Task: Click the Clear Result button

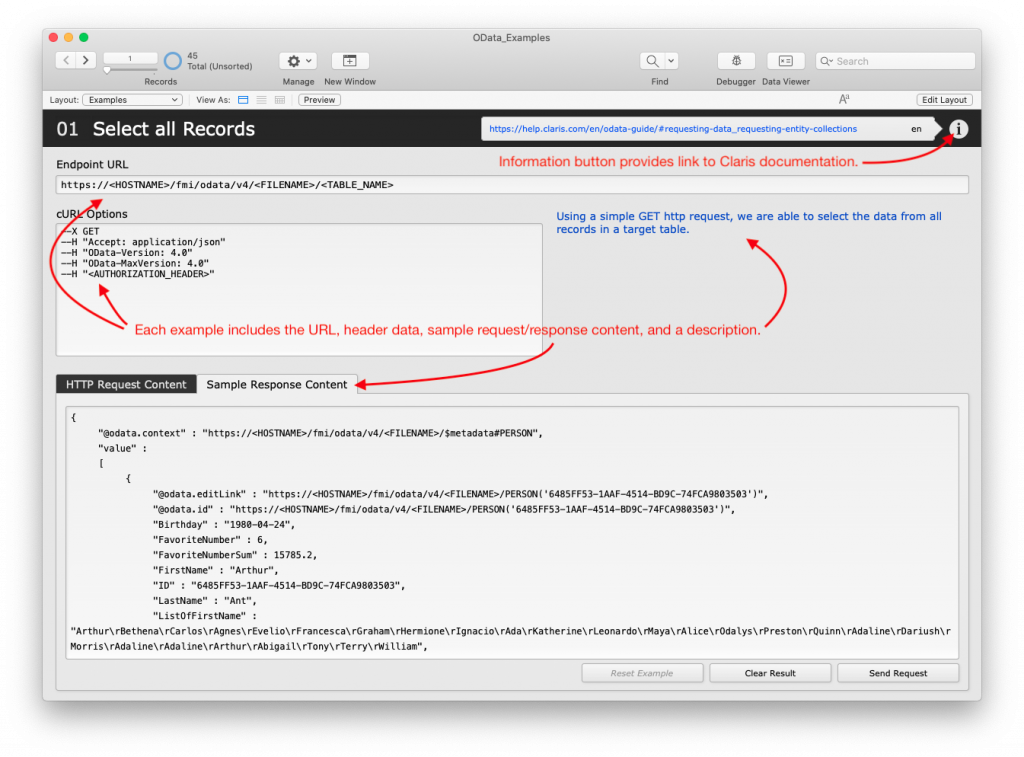Action: point(770,673)
